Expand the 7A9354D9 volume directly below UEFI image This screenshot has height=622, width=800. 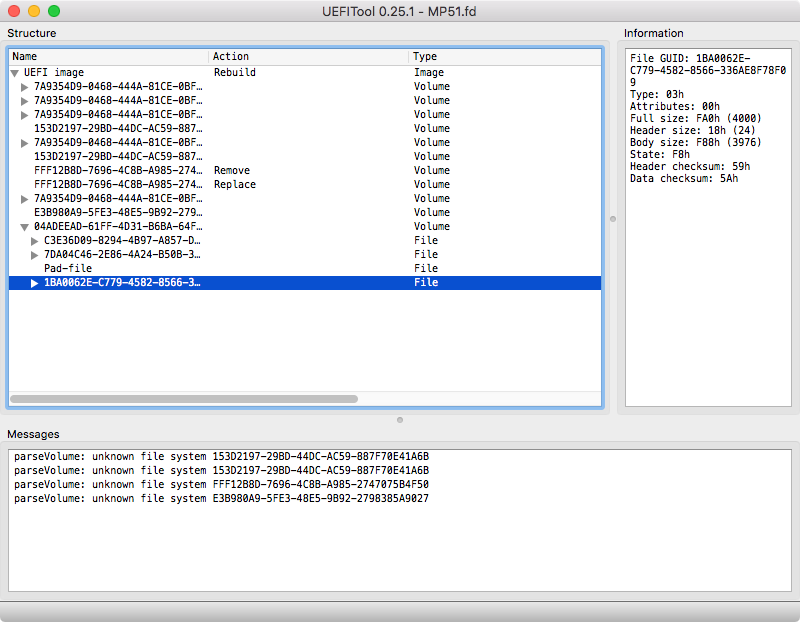click(24, 87)
